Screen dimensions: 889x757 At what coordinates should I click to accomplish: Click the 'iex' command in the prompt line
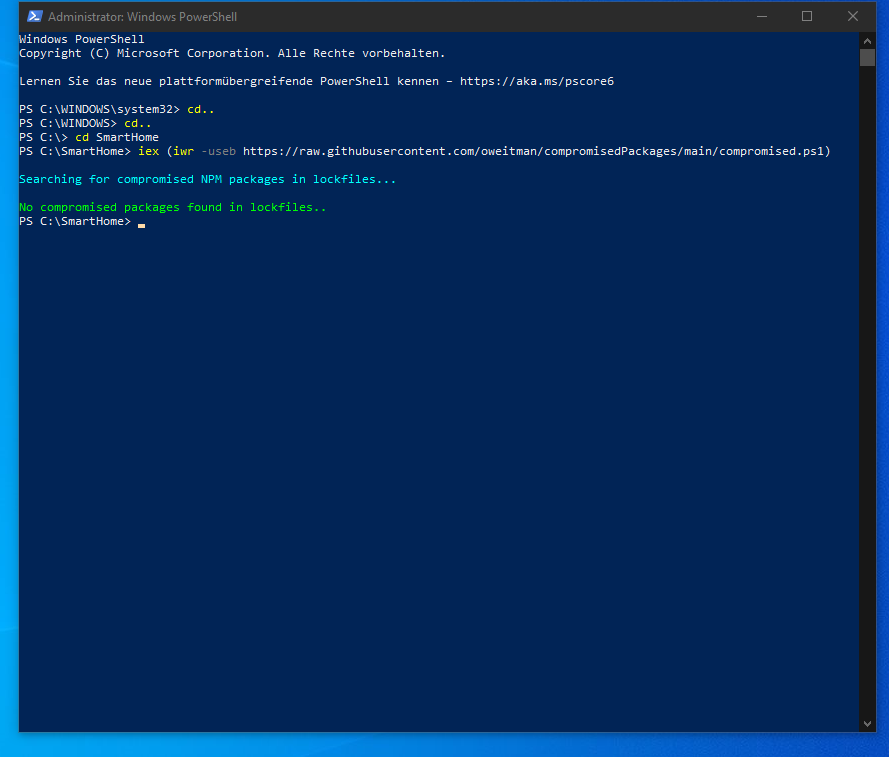click(x=149, y=151)
